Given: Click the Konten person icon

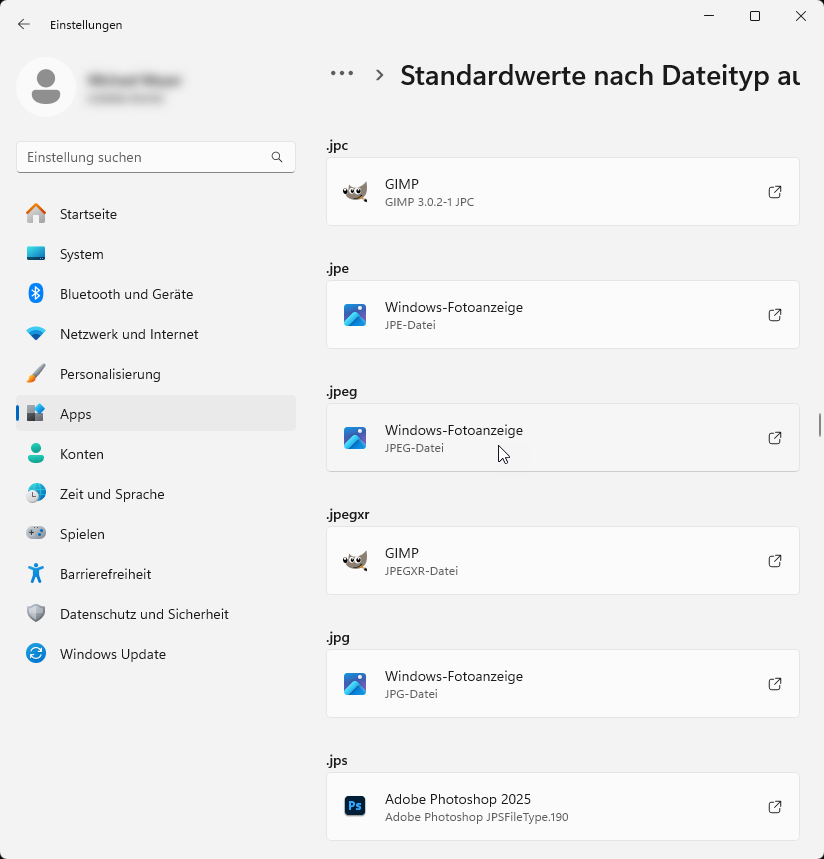Looking at the screenshot, I should coord(36,454).
